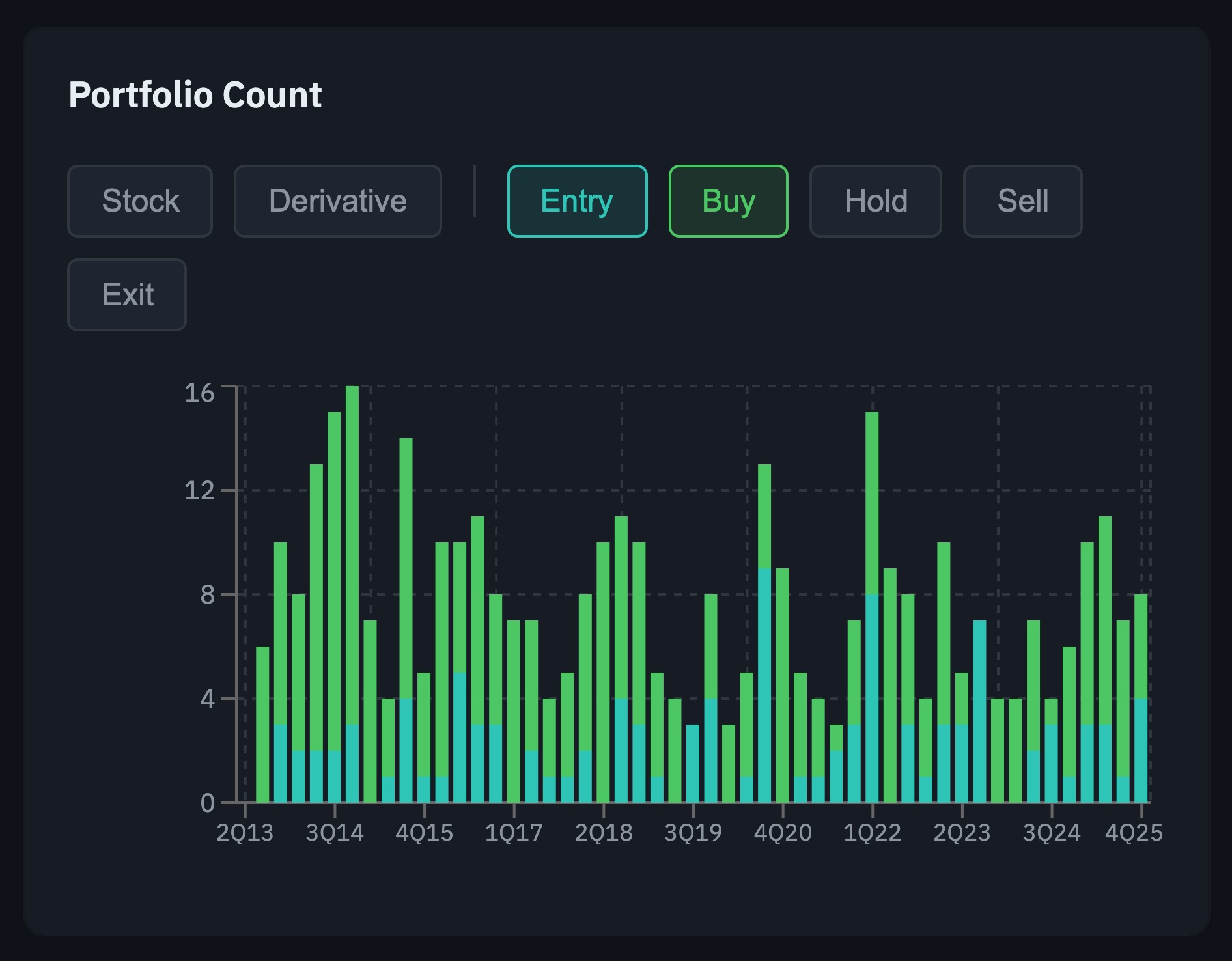Click the 3Q14 x-axis label
The image size is (1232, 961).
(x=335, y=833)
